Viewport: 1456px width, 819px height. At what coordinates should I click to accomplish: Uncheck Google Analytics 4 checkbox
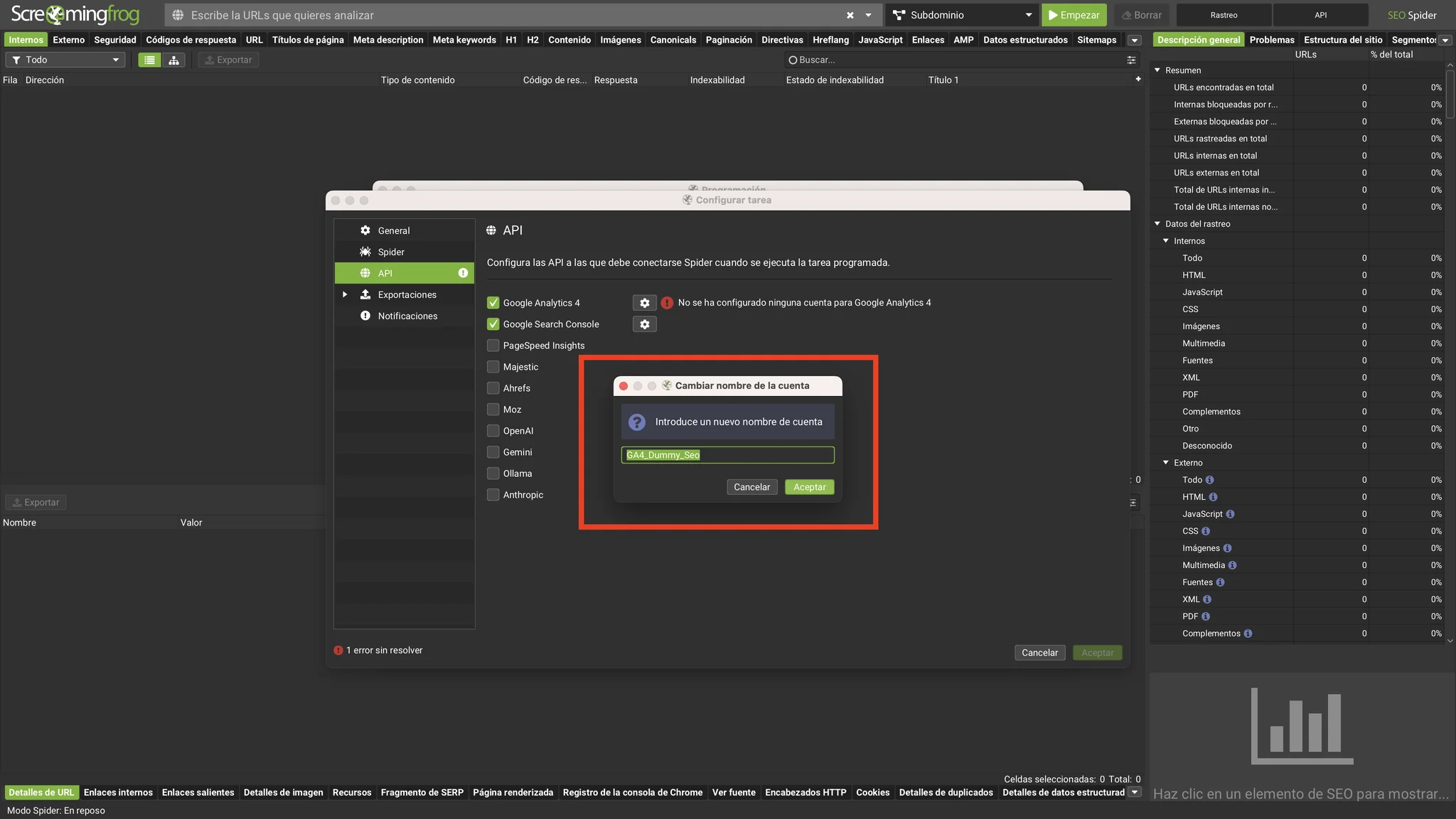[493, 303]
